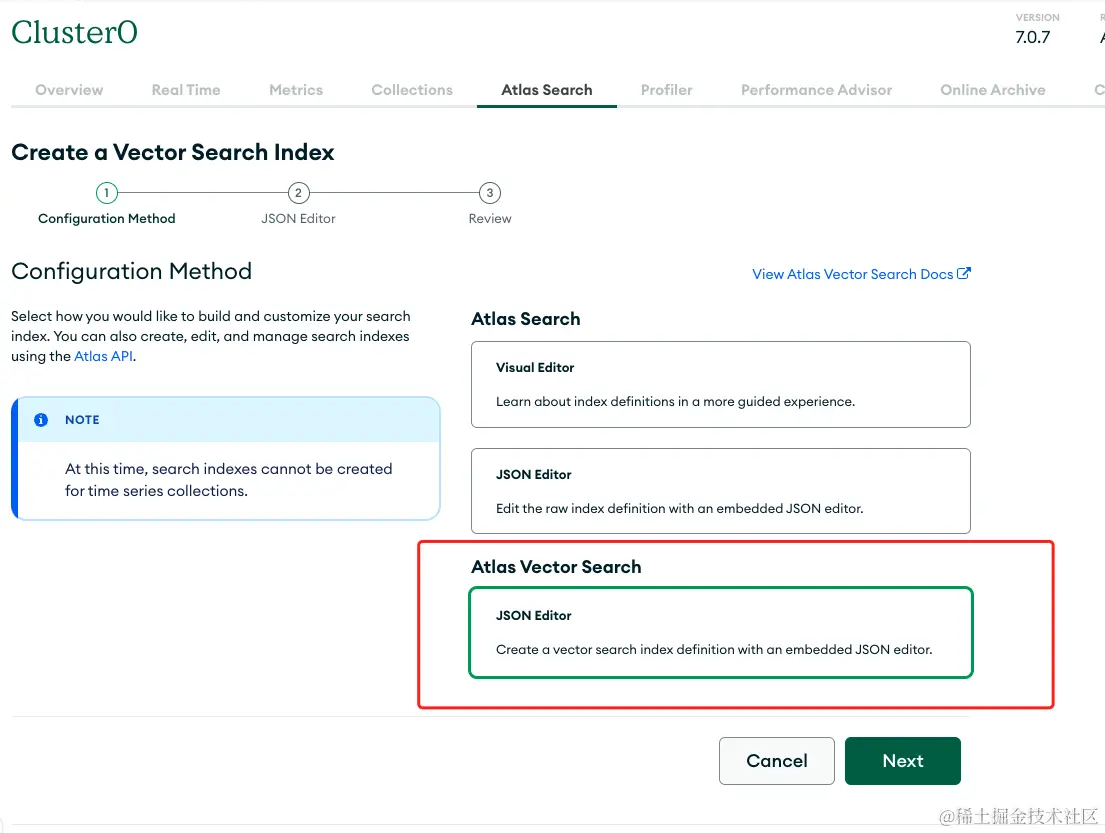Switch to Performance Advisor tab
The width and height of the screenshot is (1105, 833).
click(816, 90)
